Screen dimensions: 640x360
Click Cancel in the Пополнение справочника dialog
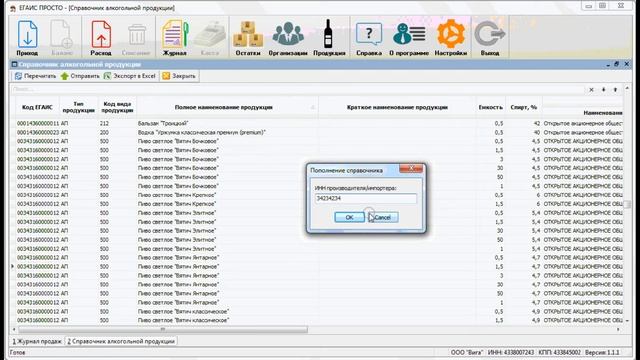point(383,217)
